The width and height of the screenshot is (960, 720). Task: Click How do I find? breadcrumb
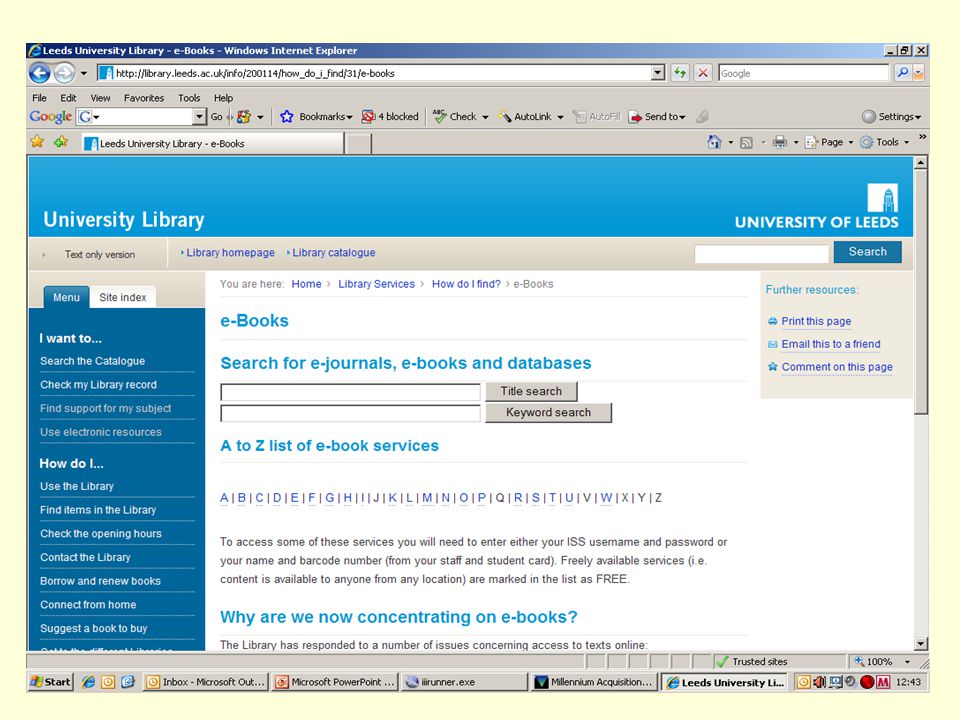[466, 284]
